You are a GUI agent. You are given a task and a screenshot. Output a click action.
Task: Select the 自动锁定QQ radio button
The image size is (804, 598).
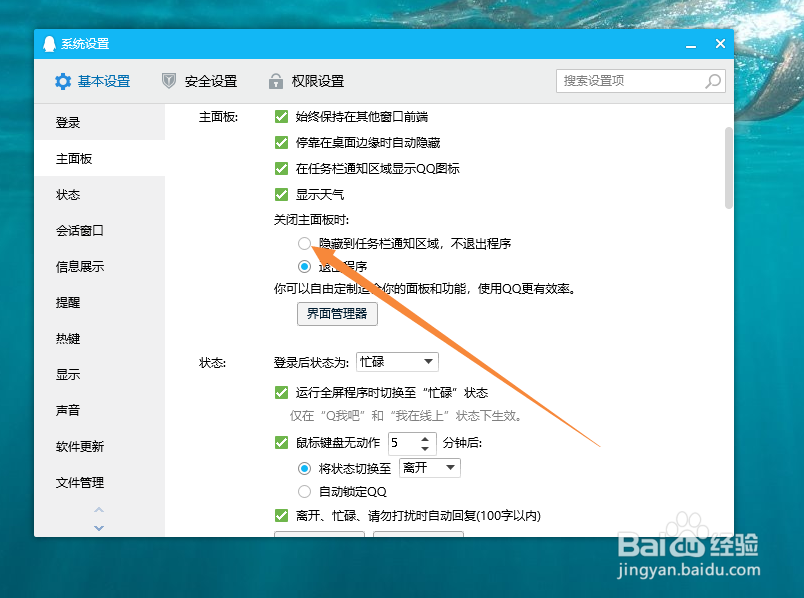[304, 491]
